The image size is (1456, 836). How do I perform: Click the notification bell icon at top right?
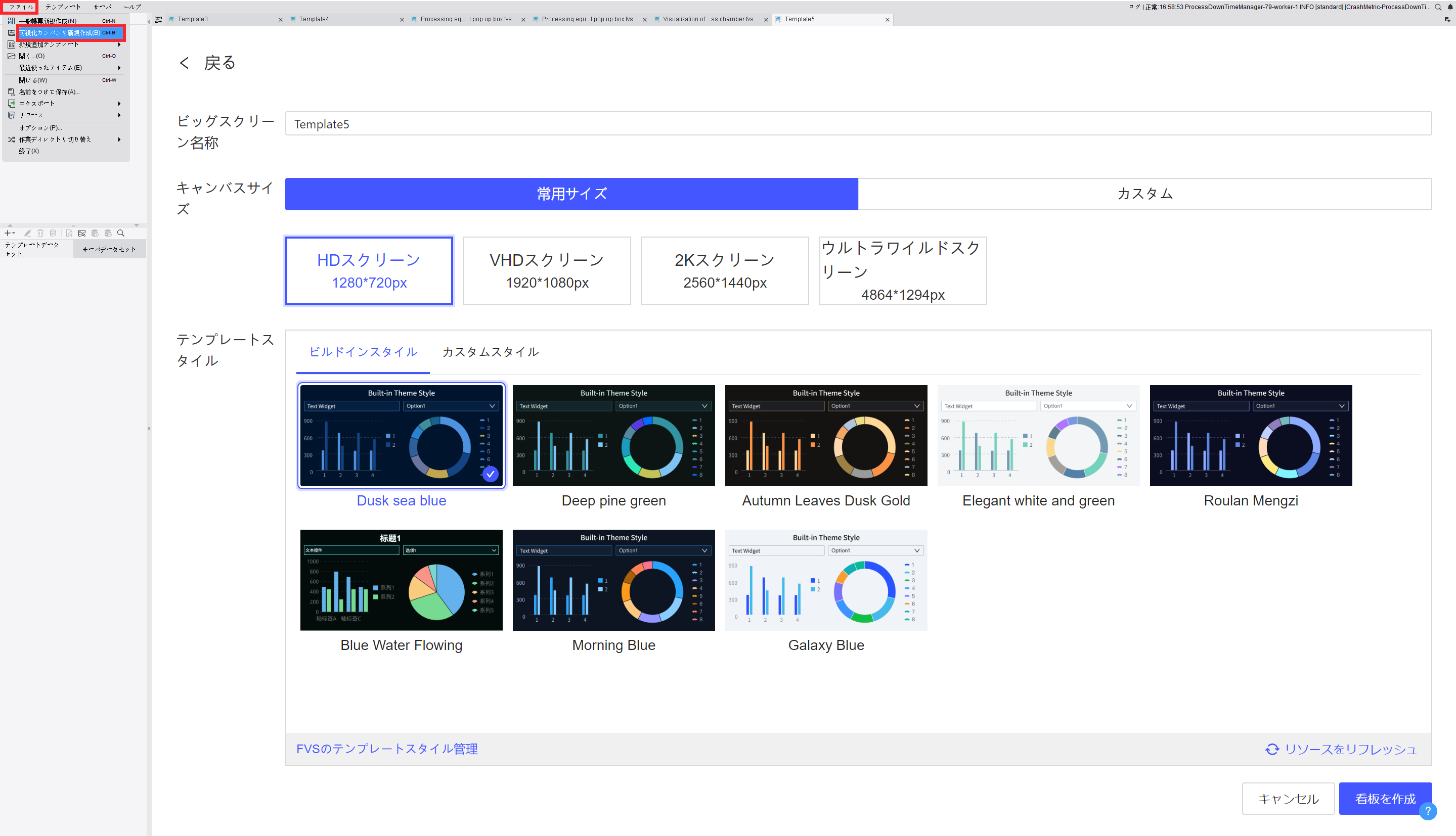(x=1450, y=7)
